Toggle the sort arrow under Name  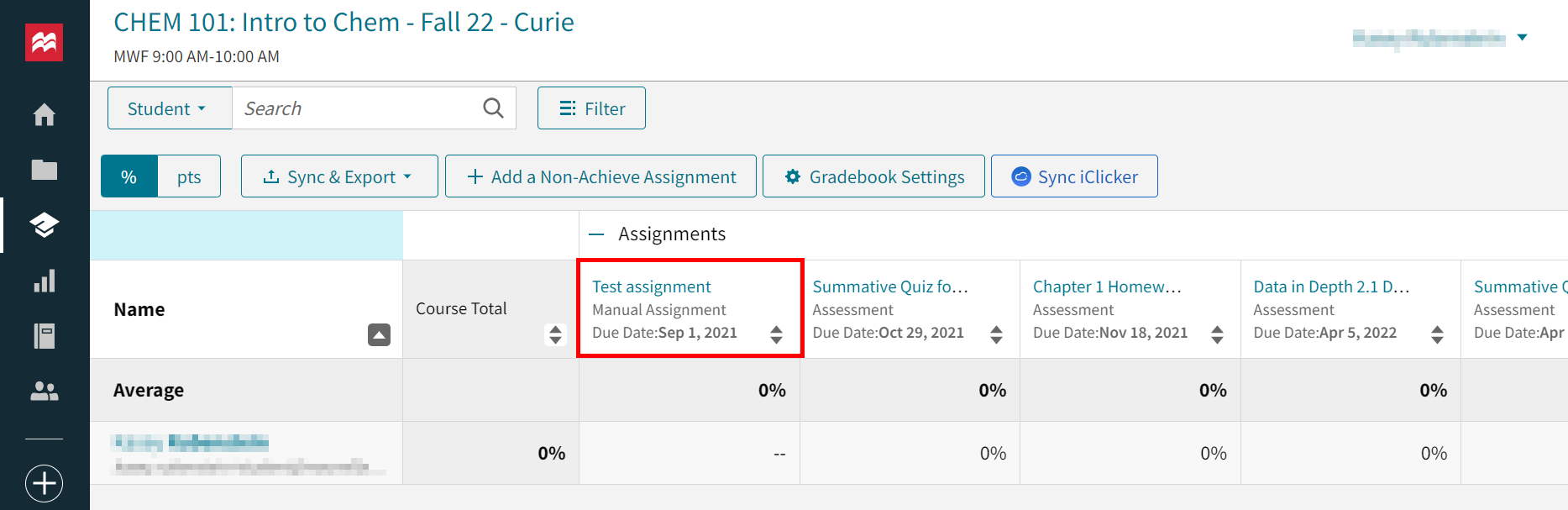[x=379, y=334]
